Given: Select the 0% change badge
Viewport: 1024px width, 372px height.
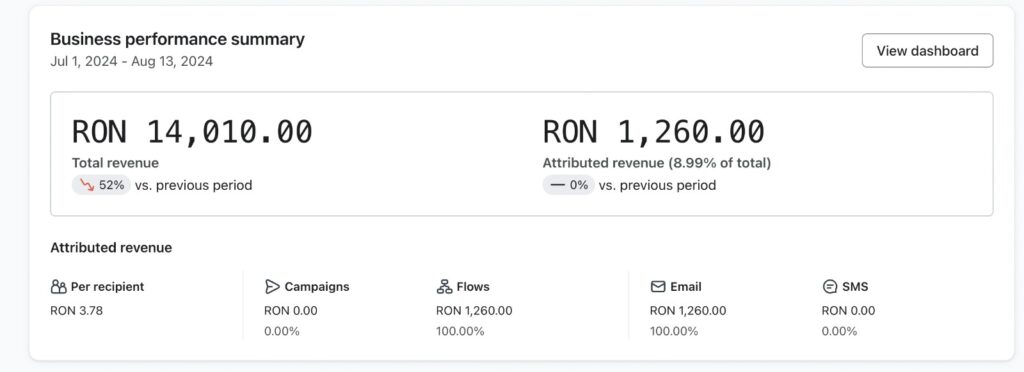Looking at the screenshot, I should coord(569,185).
